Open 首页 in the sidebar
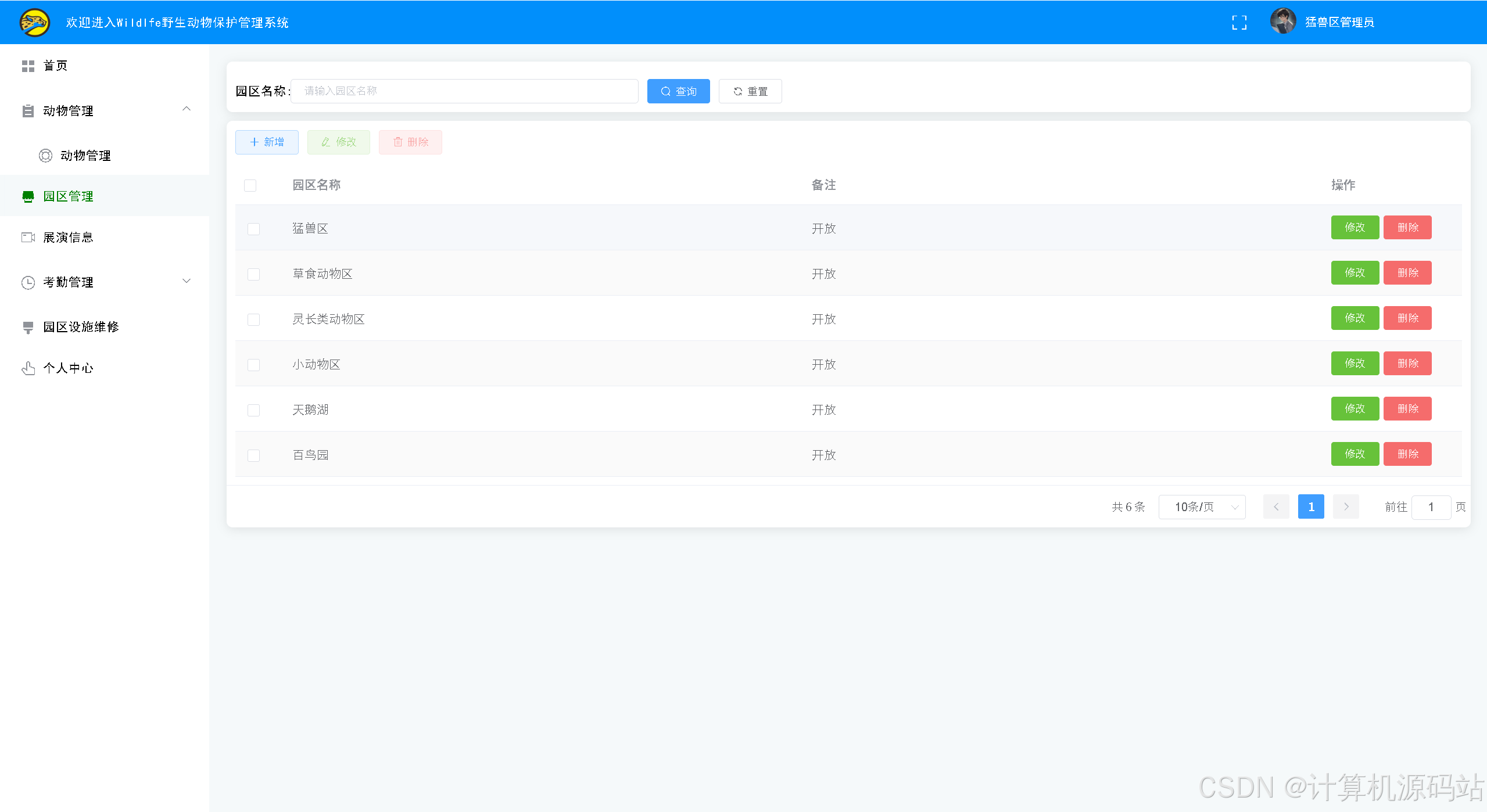Viewport: 1487px width, 812px height. point(105,66)
